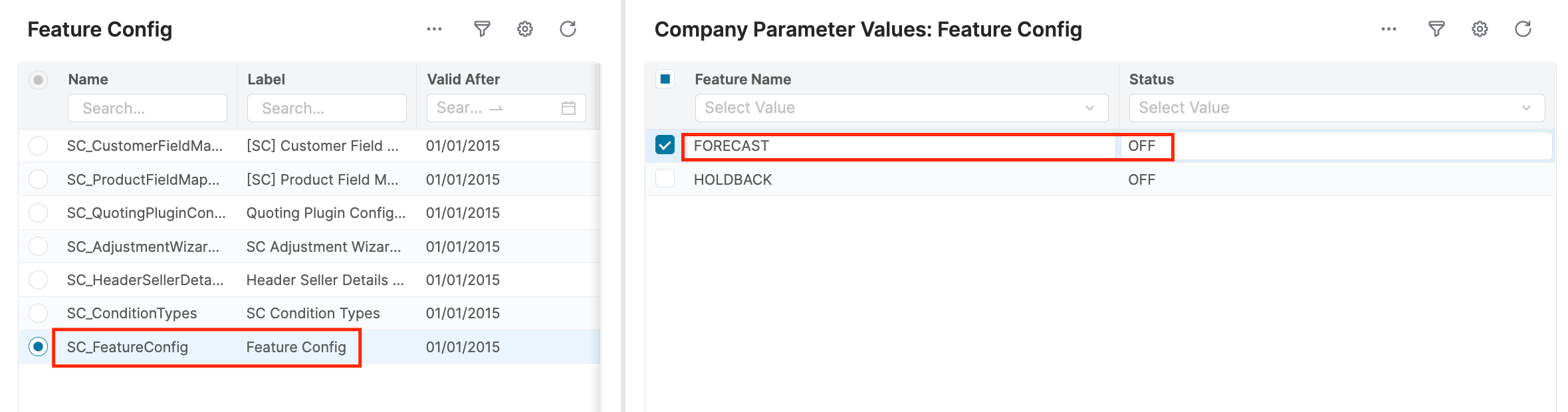Toggle the select-all checkbox beside Feature Name

(665, 79)
